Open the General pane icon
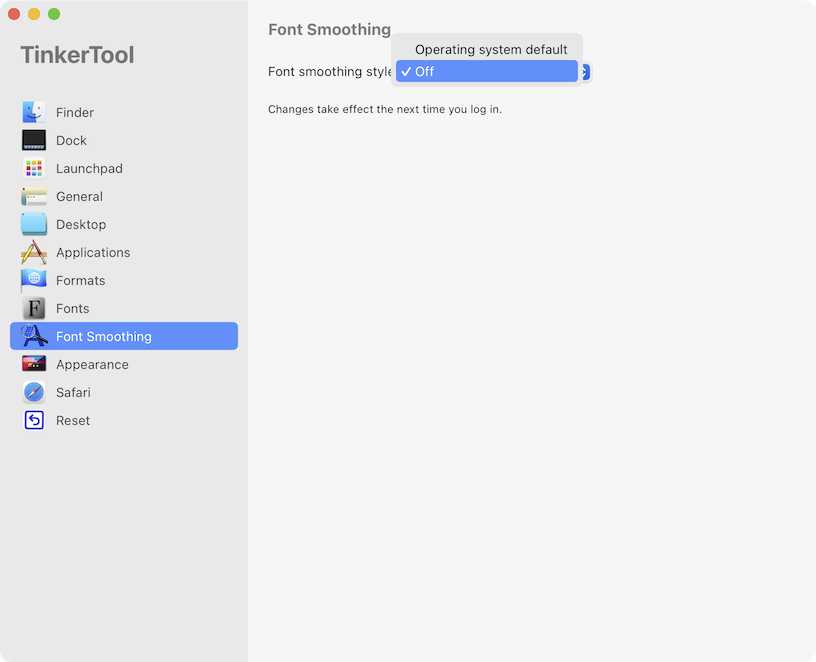The height and width of the screenshot is (662, 816). pyautogui.click(x=34, y=196)
